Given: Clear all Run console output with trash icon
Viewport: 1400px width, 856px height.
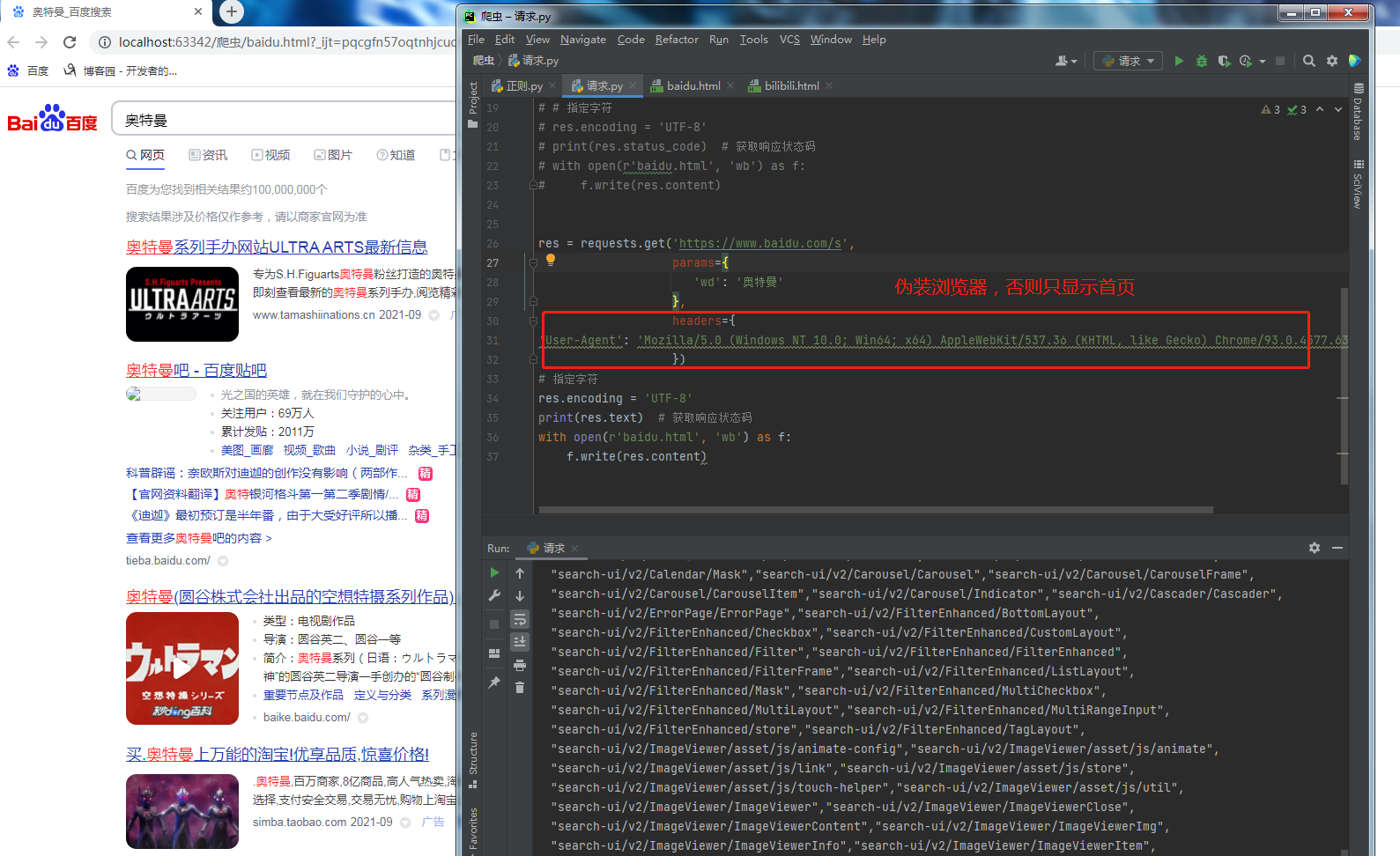Looking at the screenshot, I should [x=520, y=687].
